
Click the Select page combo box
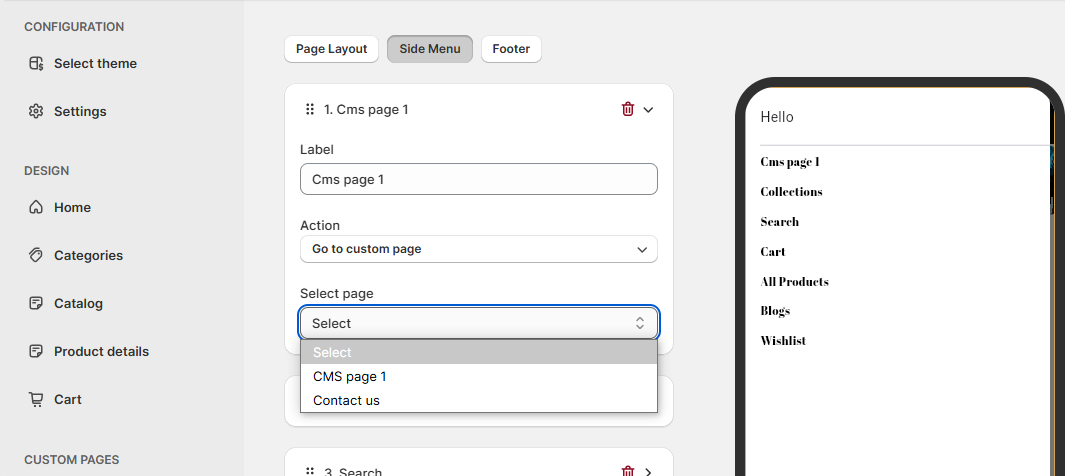[x=479, y=323]
